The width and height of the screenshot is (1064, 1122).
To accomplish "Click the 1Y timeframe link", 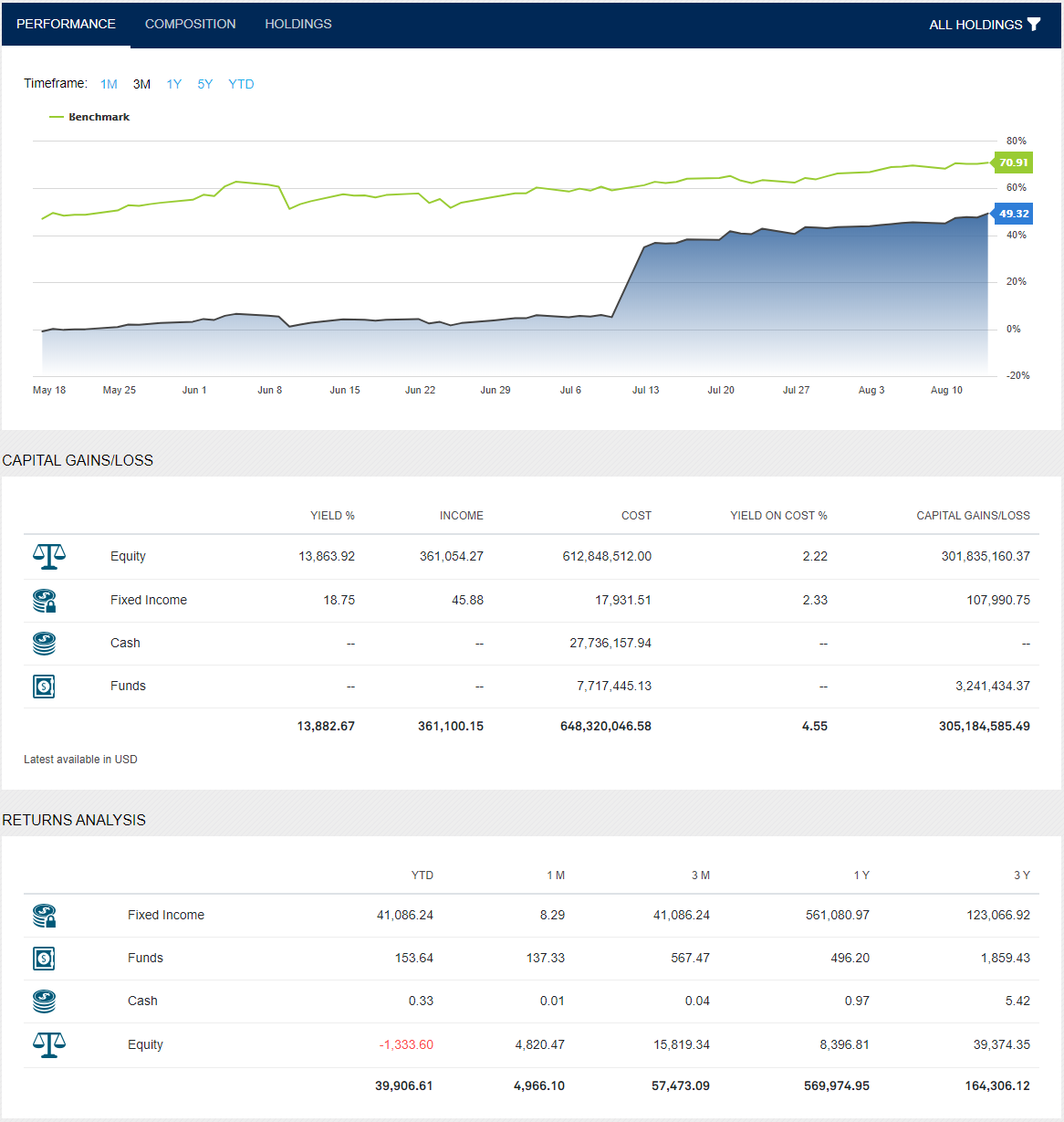I will 173,83.
